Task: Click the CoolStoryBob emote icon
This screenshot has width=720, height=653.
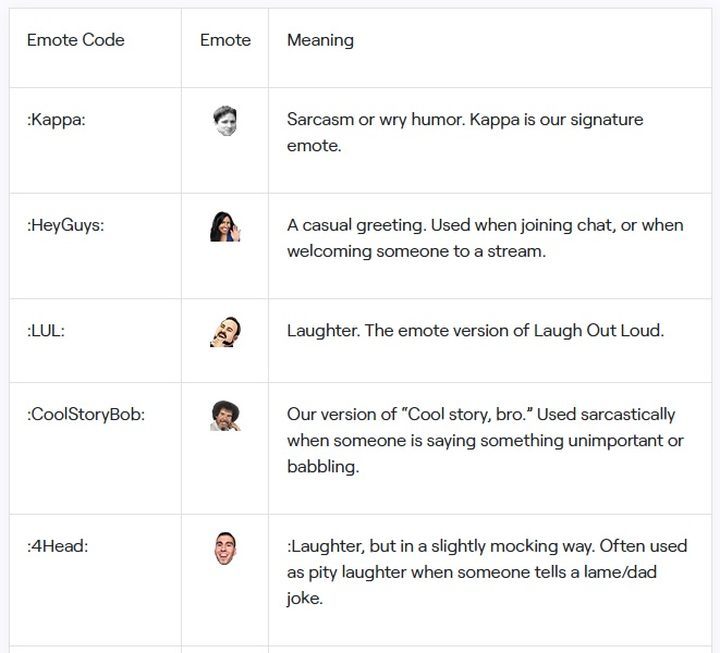Action: (x=225, y=415)
